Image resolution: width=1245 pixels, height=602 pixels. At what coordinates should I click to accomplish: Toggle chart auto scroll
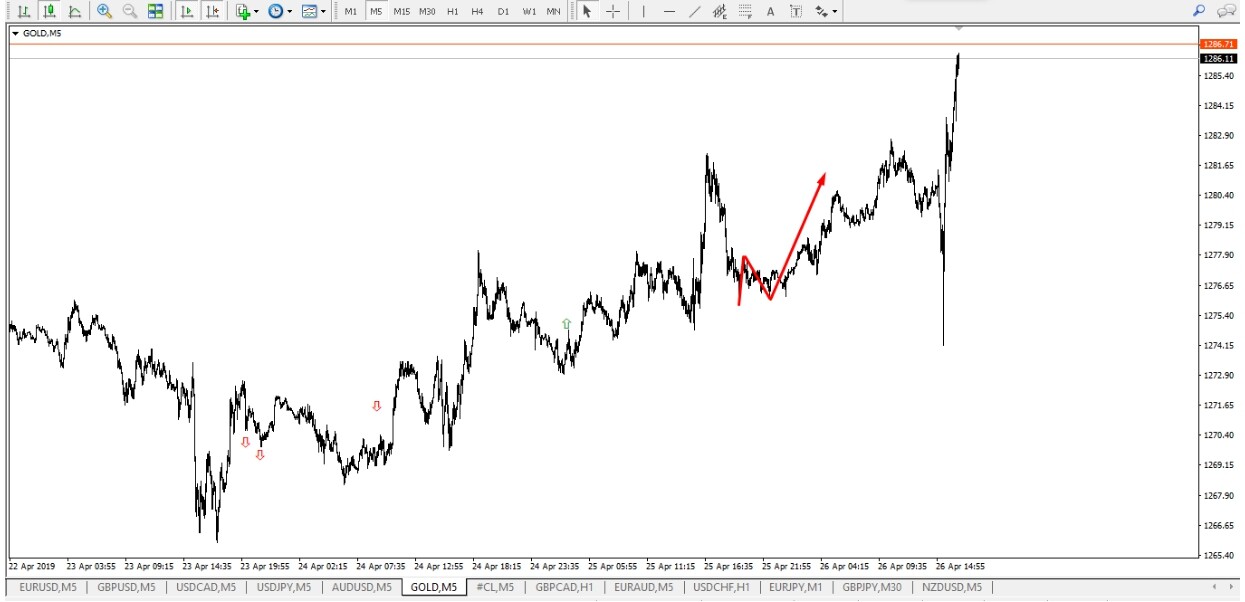coord(186,11)
